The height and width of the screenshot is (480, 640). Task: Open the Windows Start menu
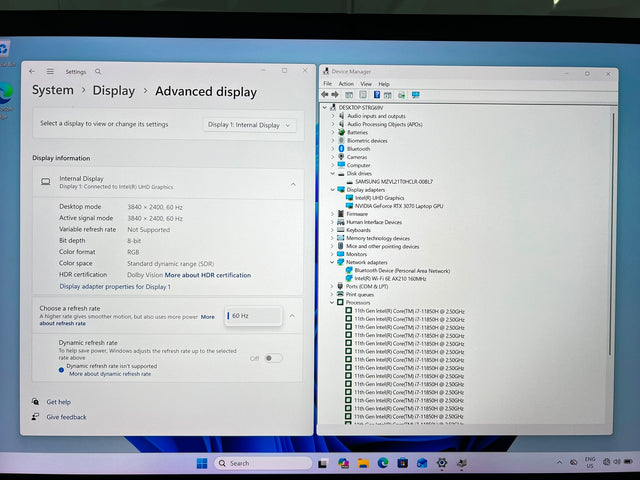point(202,463)
